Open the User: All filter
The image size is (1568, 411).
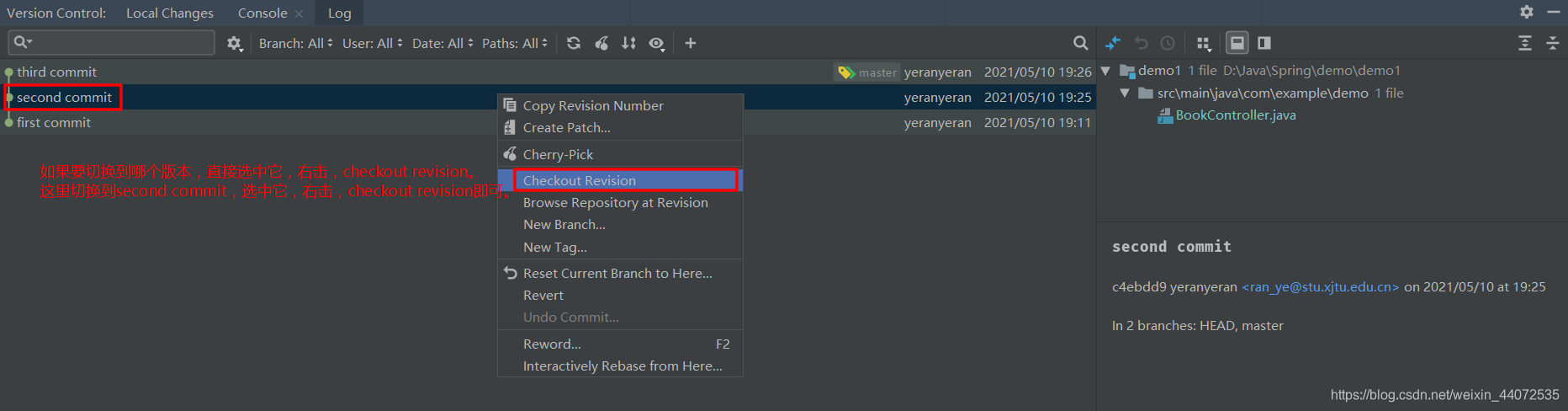click(x=372, y=43)
